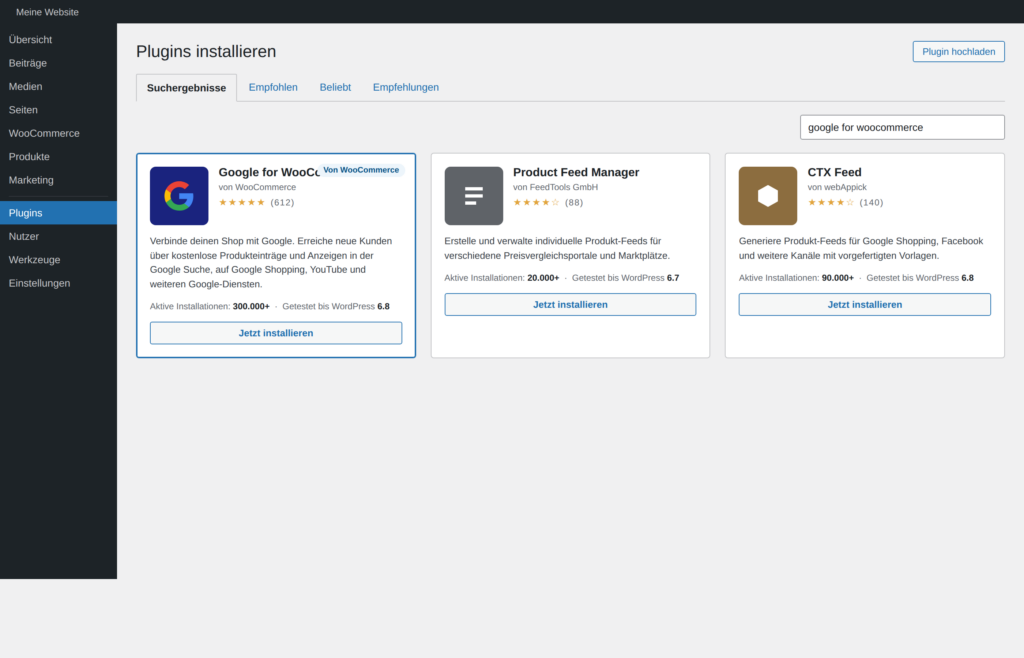
Task: Click the CTX Feed star rating
Action: [x=831, y=202]
